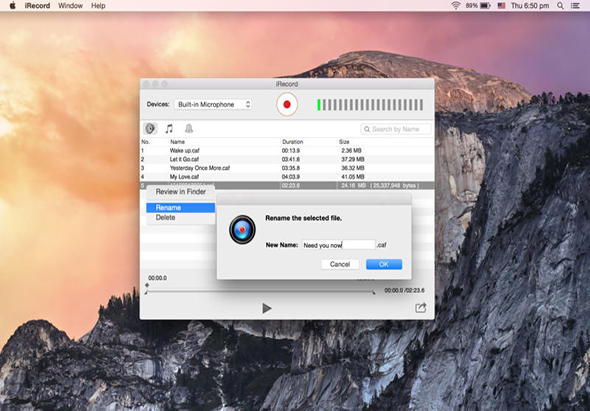Sort by the Size column header
The width and height of the screenshot is (590, 411).
pyautogui.click(x=344, y=142)
